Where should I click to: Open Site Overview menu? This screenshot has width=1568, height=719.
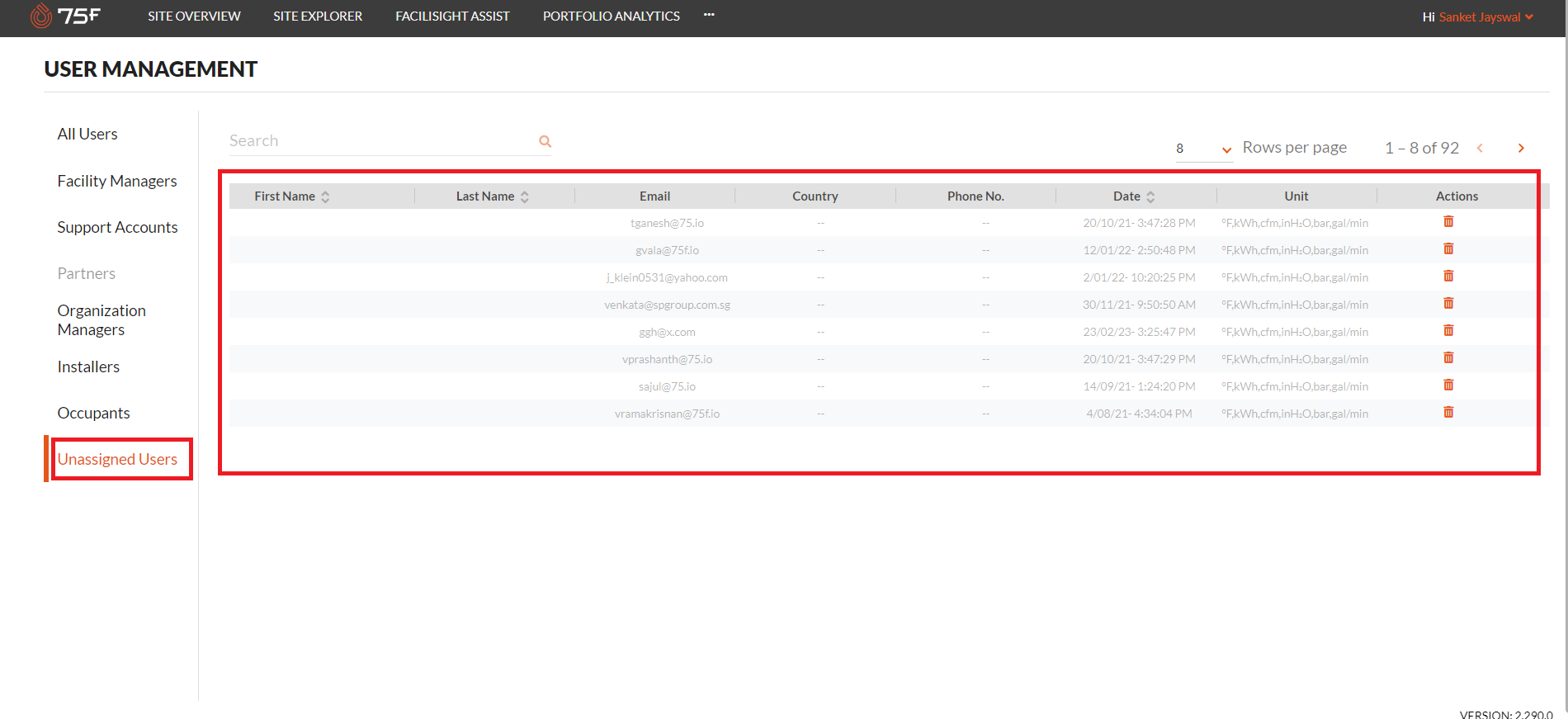click(x=194, y=16)
